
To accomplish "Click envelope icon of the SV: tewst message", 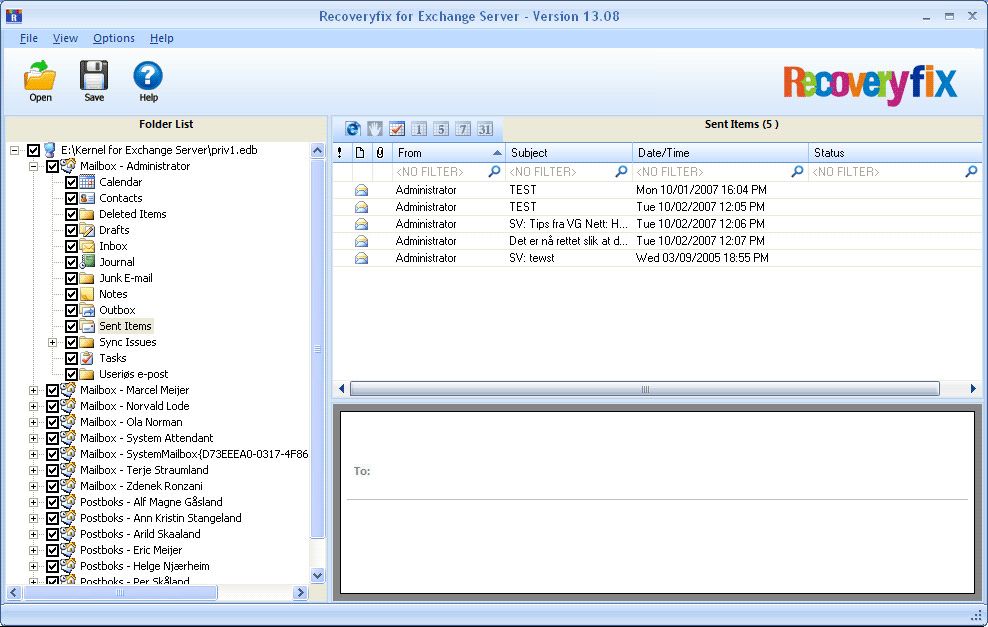I will pos(361,258).
